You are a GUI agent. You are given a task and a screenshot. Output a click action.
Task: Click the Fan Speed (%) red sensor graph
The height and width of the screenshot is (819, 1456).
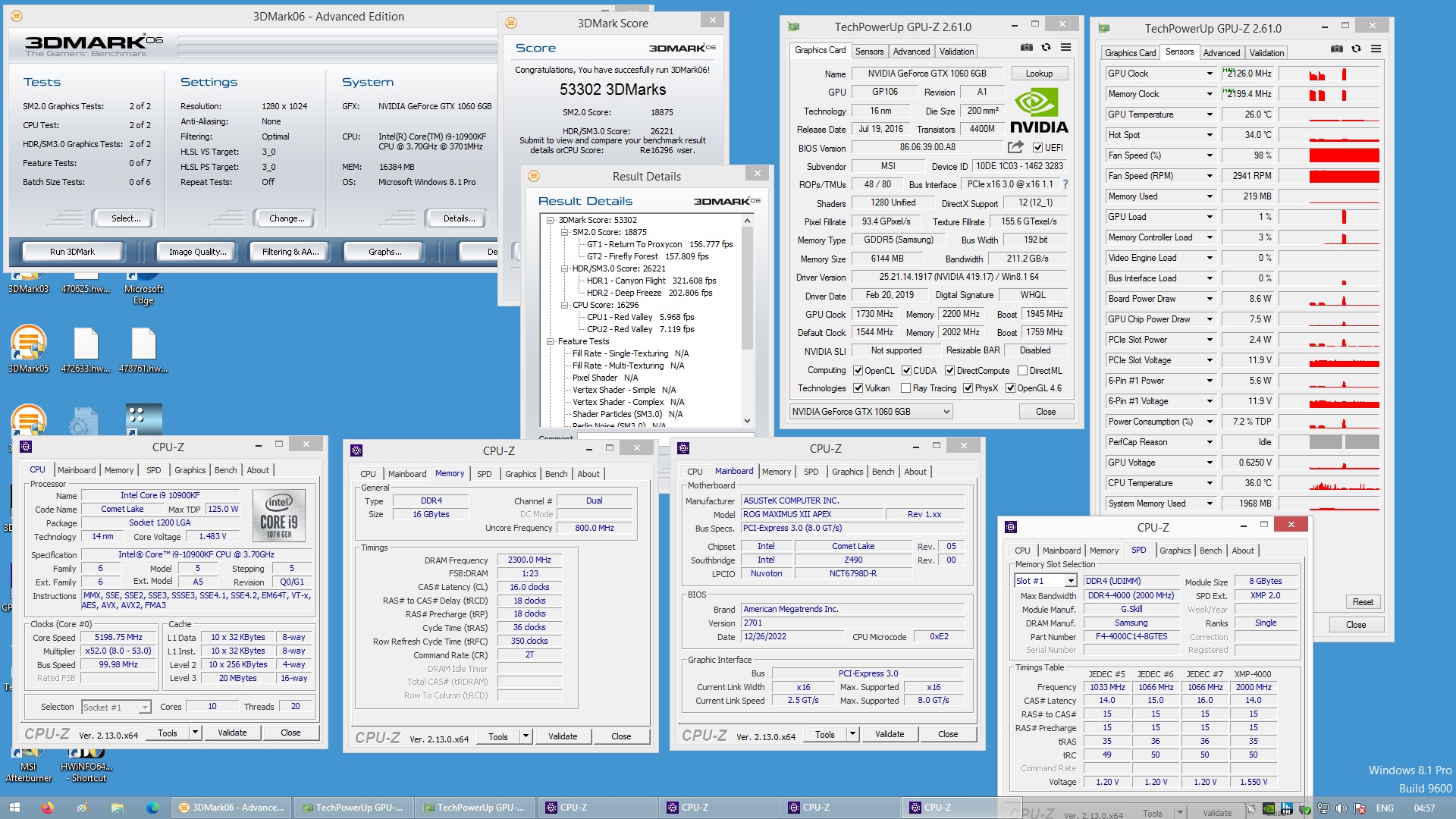(1344, 155)
